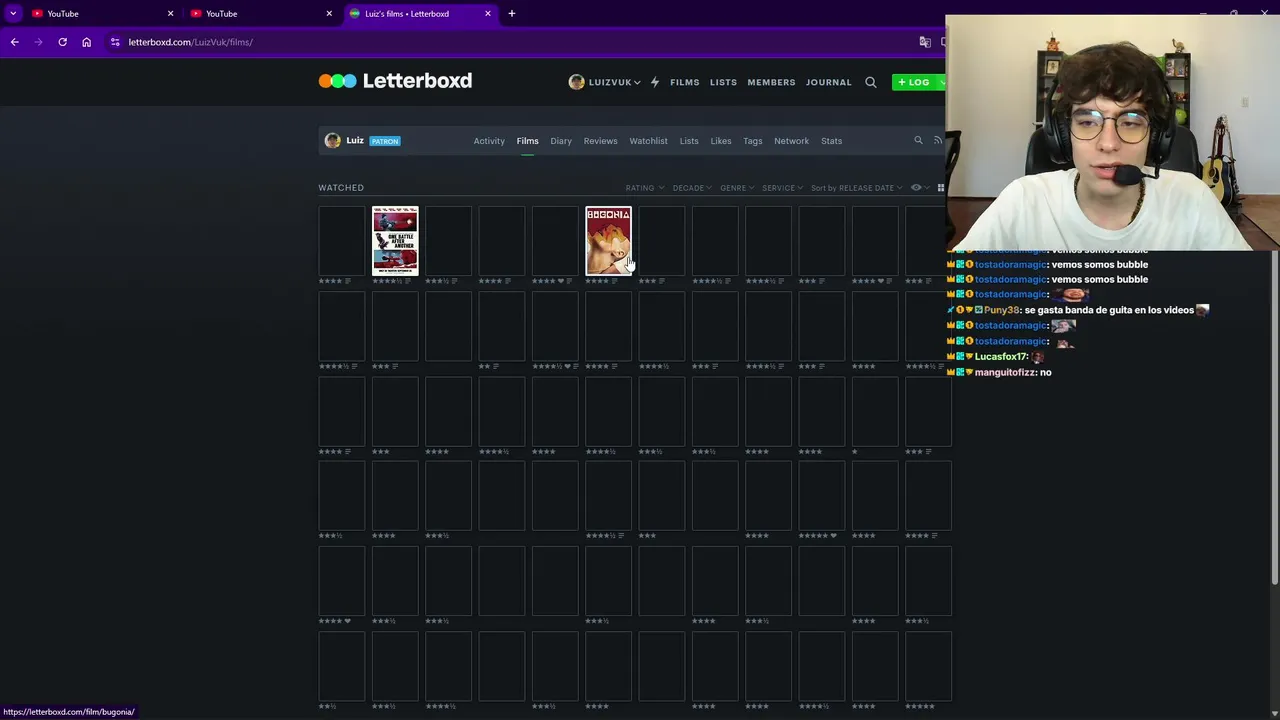Toggle the eye visibility filter
The image size is (1280, 720).
[x=918, y=188]
